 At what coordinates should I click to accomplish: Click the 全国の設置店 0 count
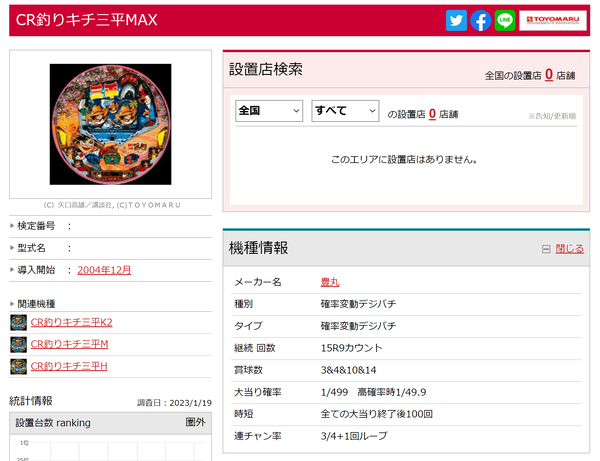click(x=549, y=74)
